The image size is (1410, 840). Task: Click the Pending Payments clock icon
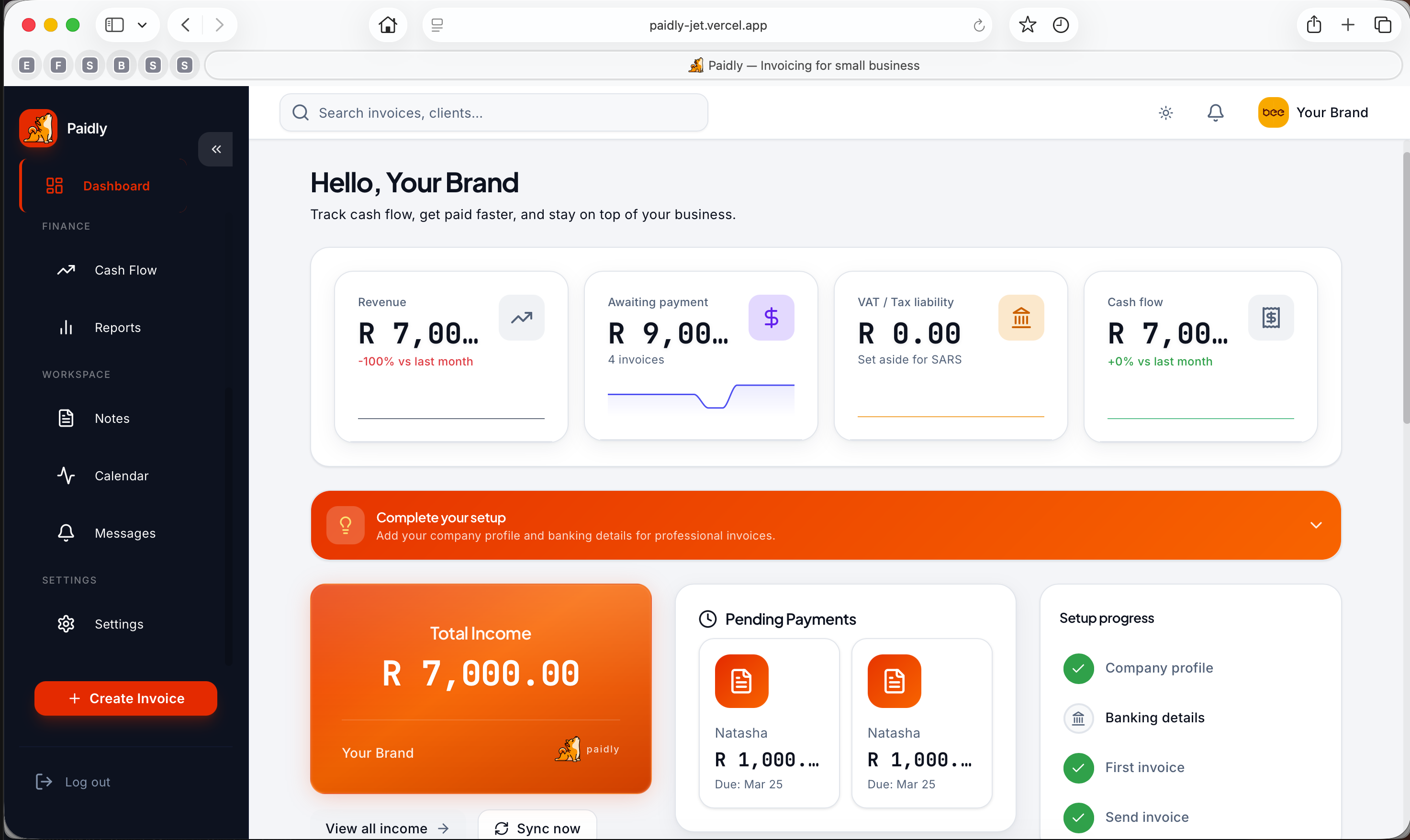tap(708, 619)
